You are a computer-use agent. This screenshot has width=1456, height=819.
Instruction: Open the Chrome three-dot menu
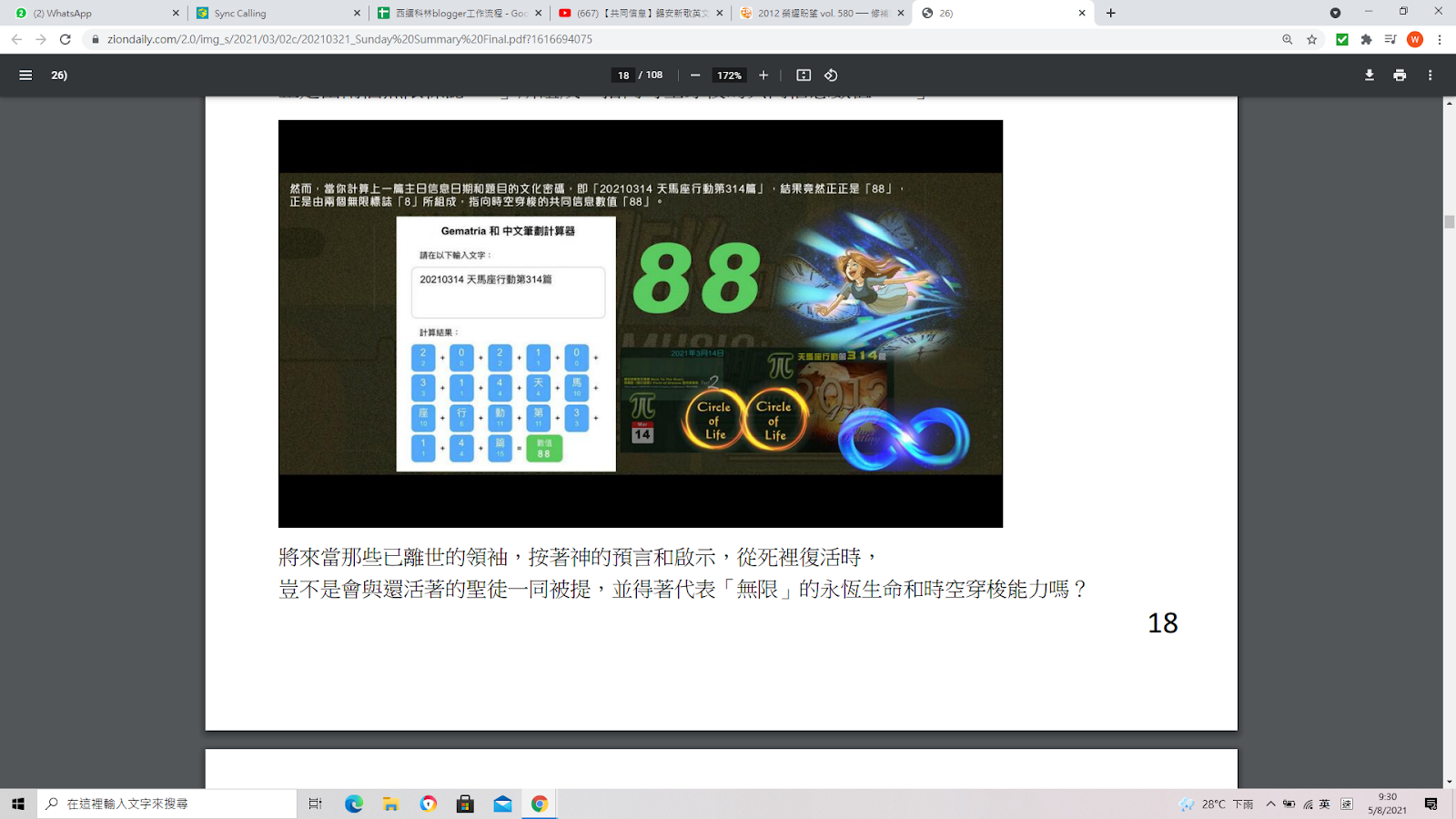1440,39
